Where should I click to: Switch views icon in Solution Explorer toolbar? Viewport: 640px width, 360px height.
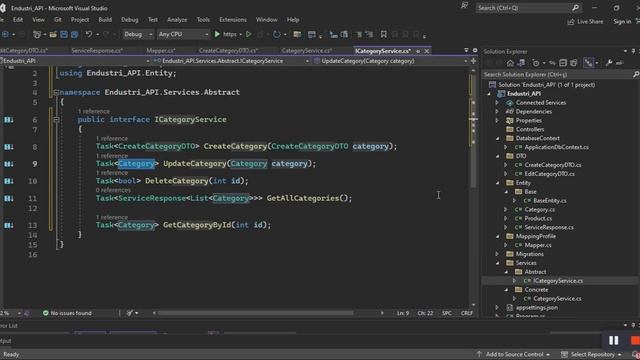[x=521, y=63]
